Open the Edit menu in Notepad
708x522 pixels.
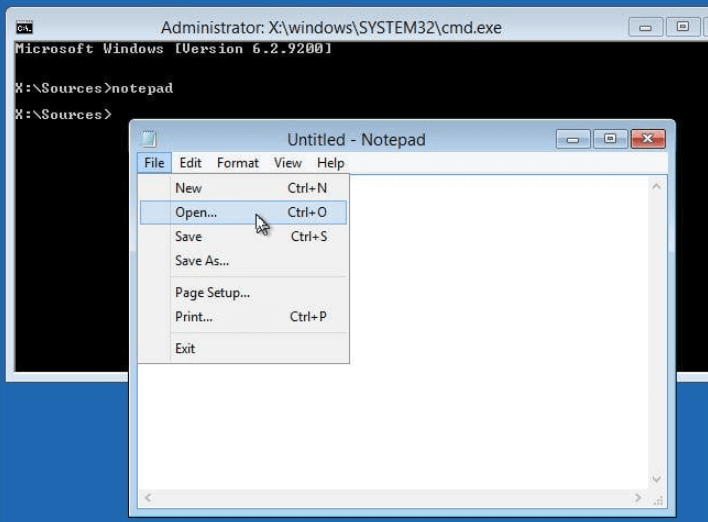(190, 163)
